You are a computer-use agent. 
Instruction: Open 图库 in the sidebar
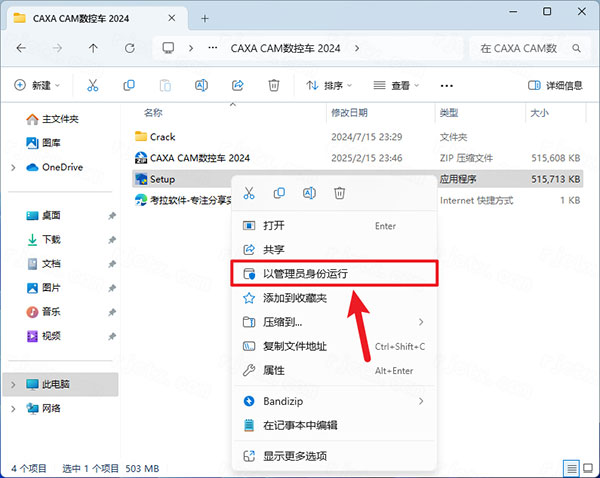click(43, 143)
